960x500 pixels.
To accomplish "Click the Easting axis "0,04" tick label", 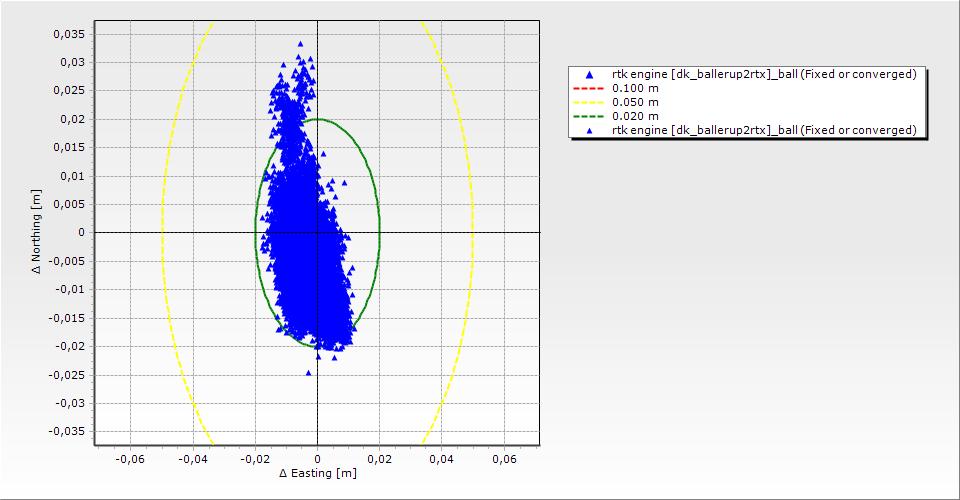I will tap(441, 459).
